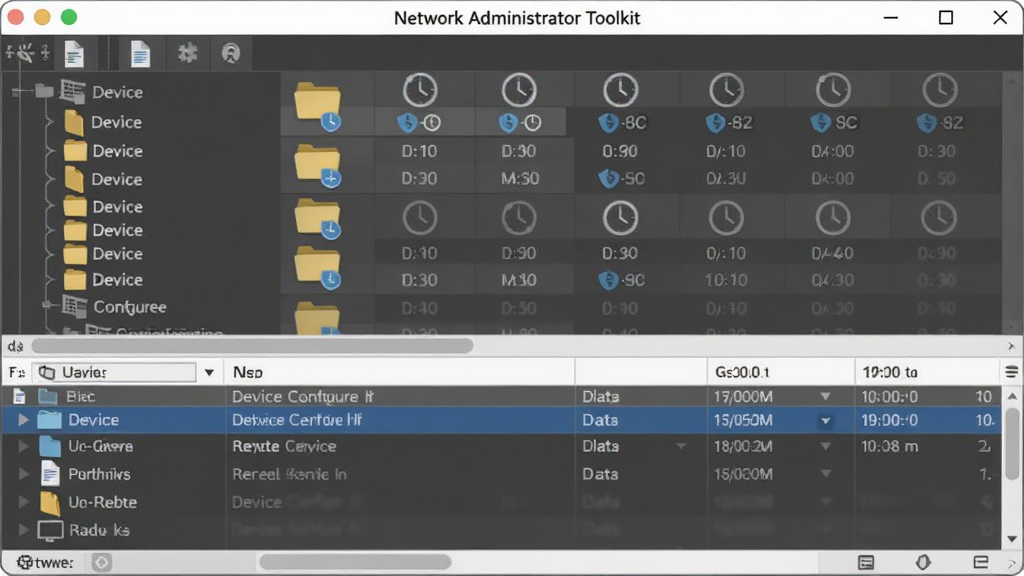This screenshot has width=1024, height=576.
Task: Sort by the 10:00 to column header
Action: [927, 372]
